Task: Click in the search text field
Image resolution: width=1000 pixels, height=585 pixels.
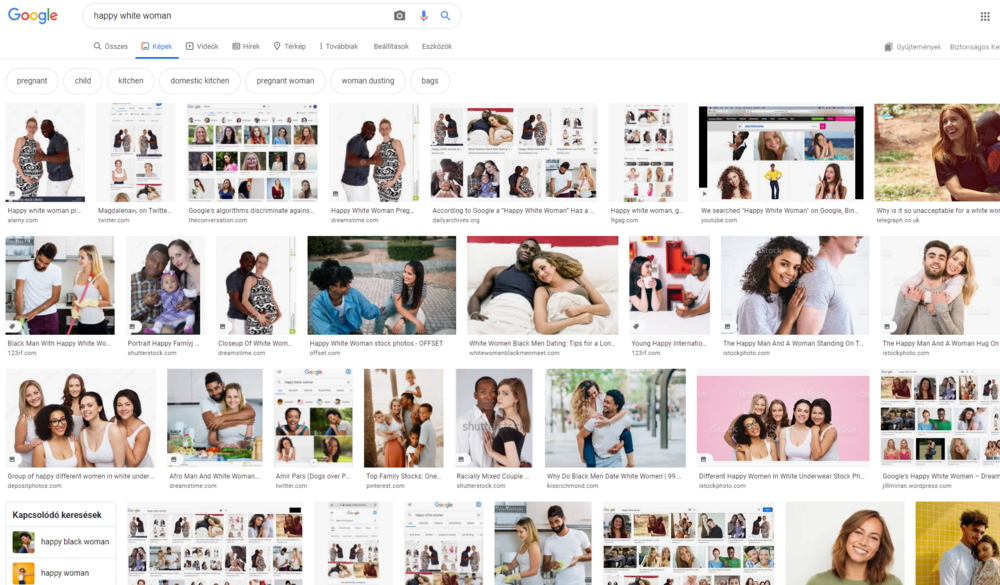Action: 239,15
